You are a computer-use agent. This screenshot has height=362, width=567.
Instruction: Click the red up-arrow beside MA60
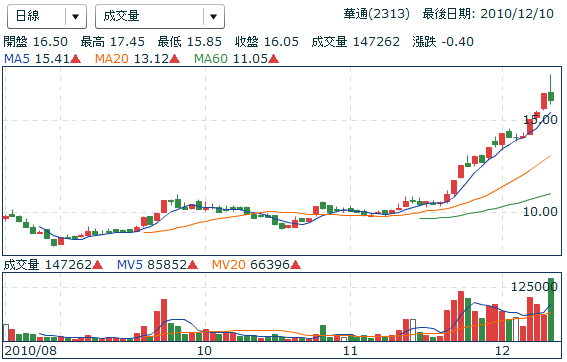click(274, 59)
